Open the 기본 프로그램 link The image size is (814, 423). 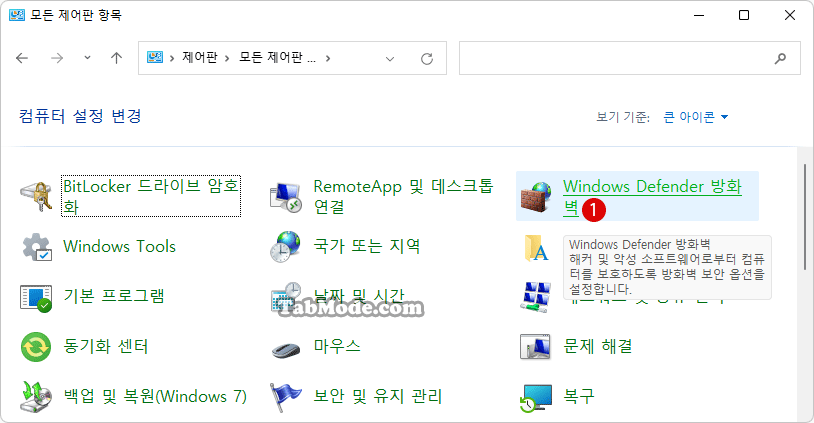(114, 296)
